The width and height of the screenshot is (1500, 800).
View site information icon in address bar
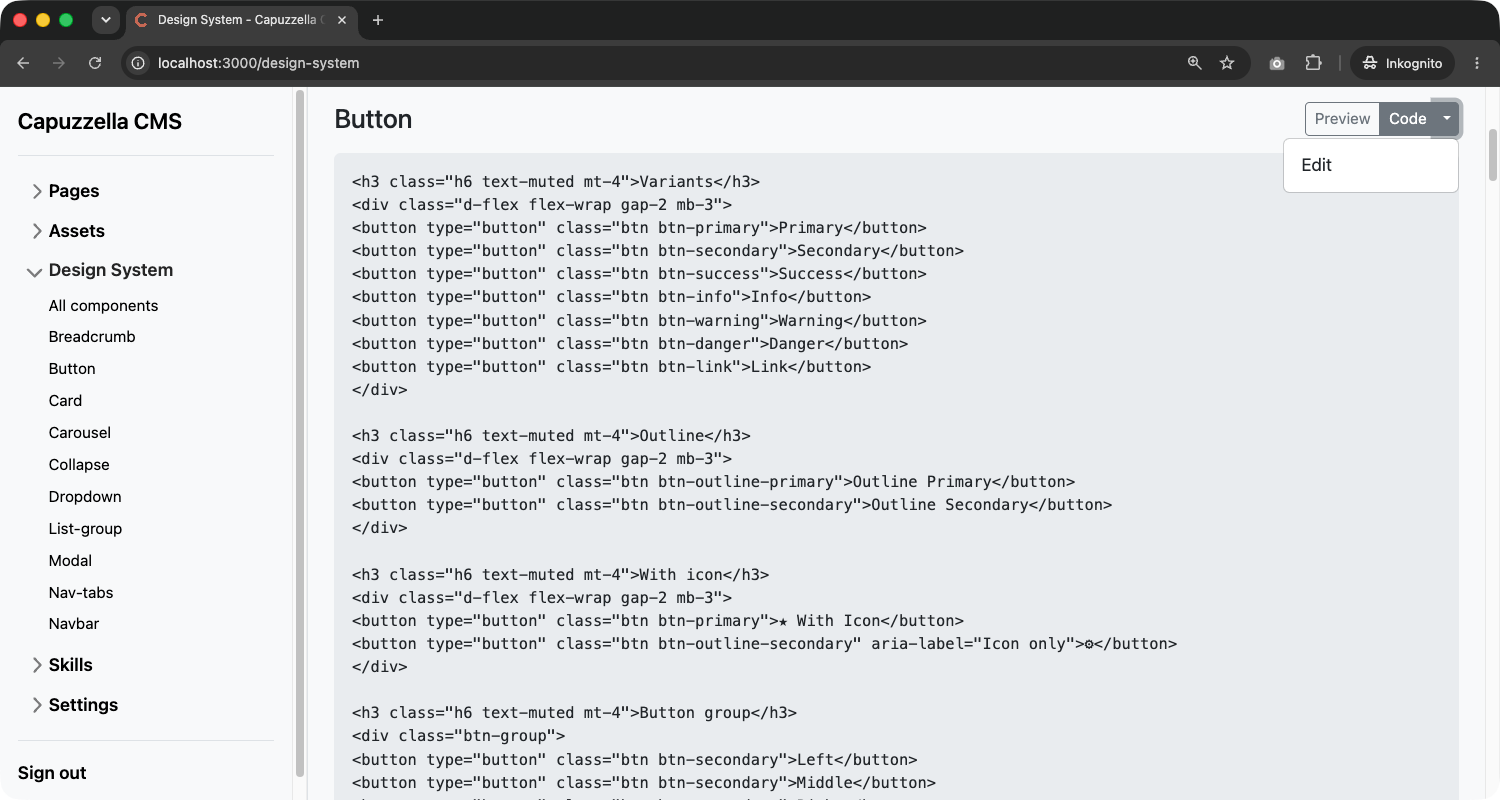[139, 63]
